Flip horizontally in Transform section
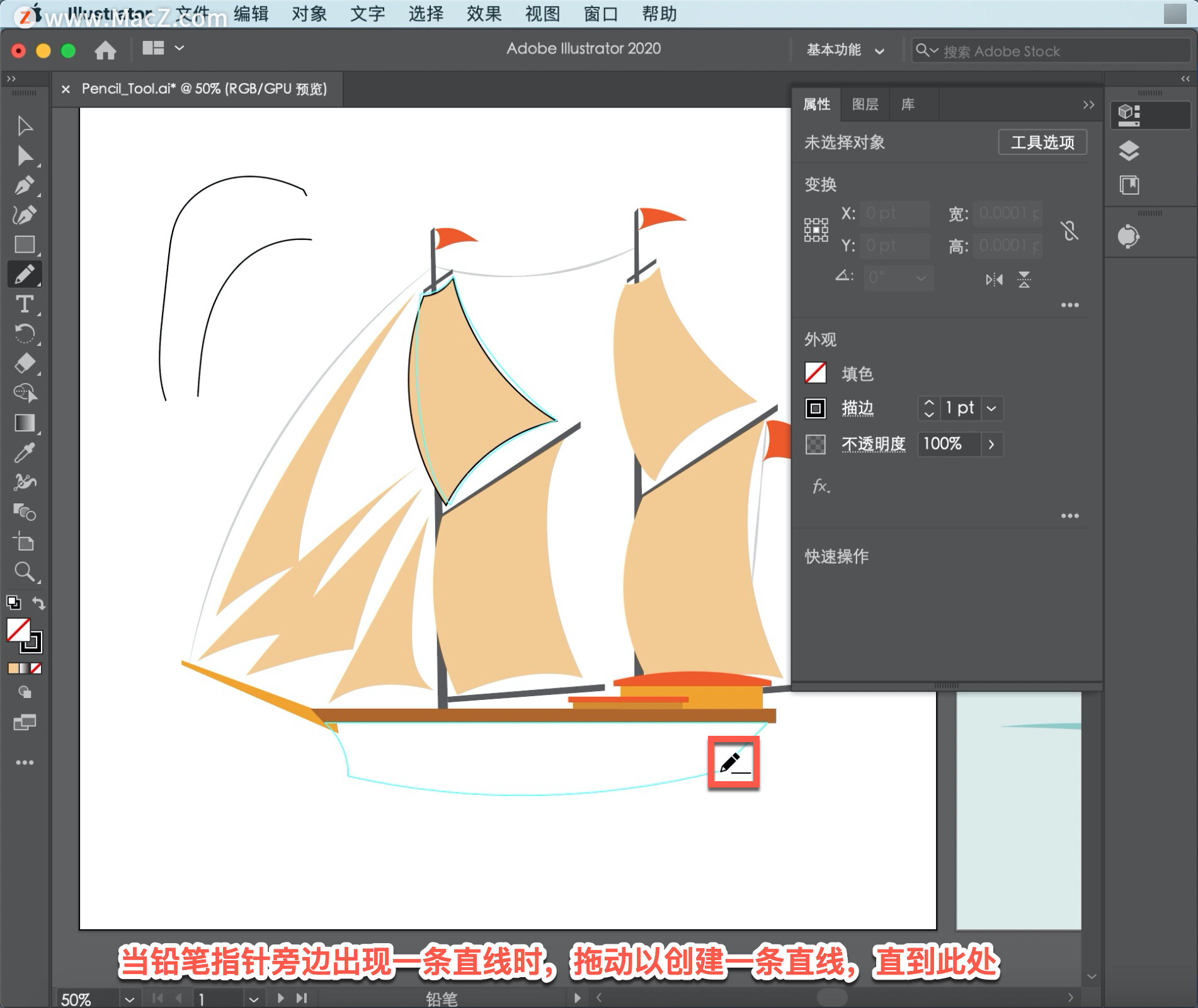This screenshot has width=1198, height=1008. pyautogui.click(x=994, y=279)
